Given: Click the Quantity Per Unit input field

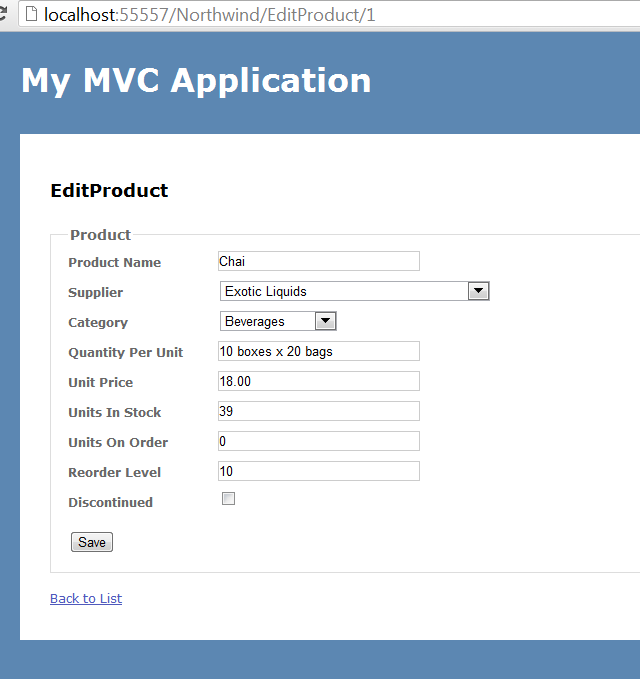Looking at the screenshot, I should coord(319,351).
